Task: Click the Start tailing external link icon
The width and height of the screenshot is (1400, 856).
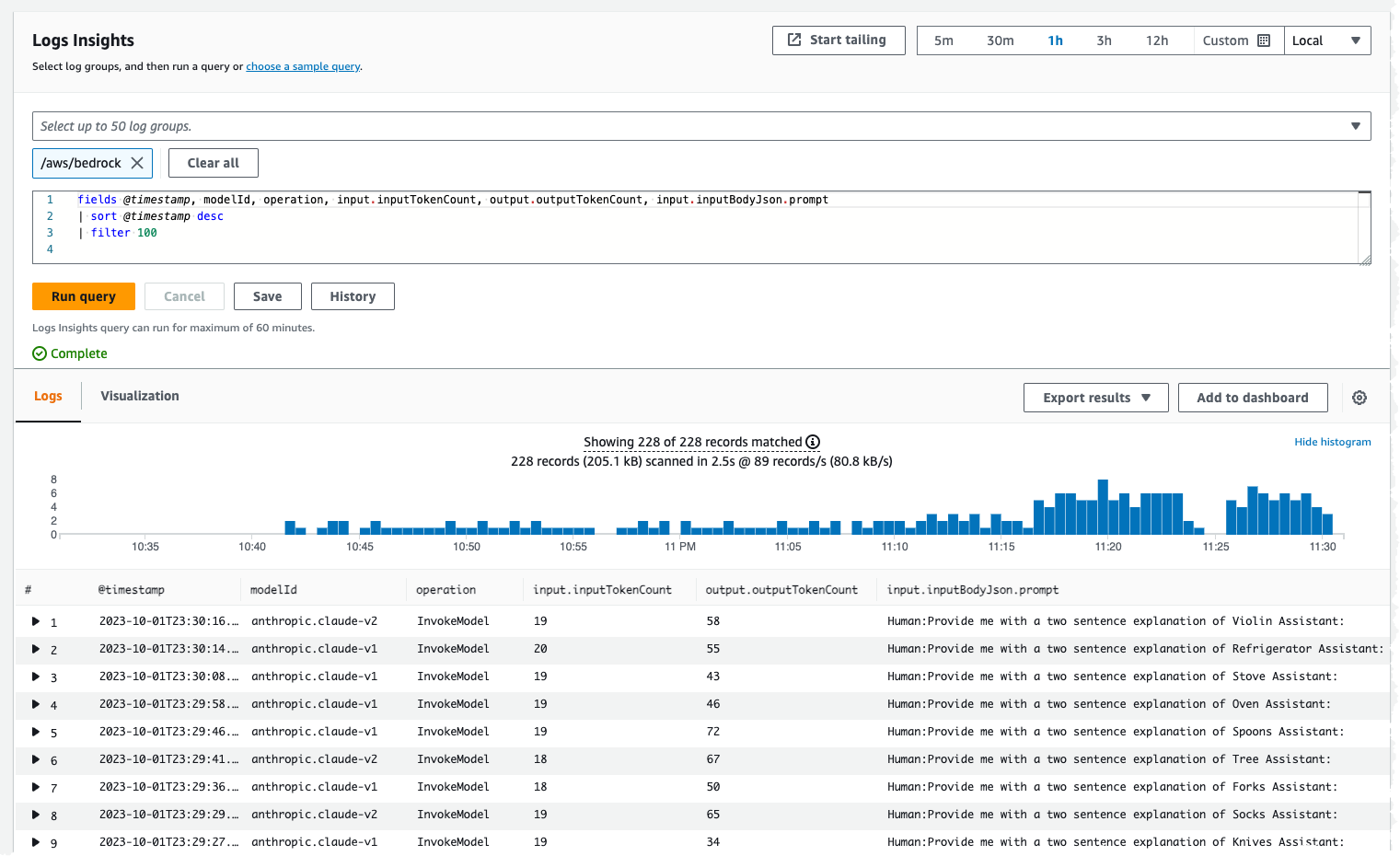Action: (x=793, y=40)
